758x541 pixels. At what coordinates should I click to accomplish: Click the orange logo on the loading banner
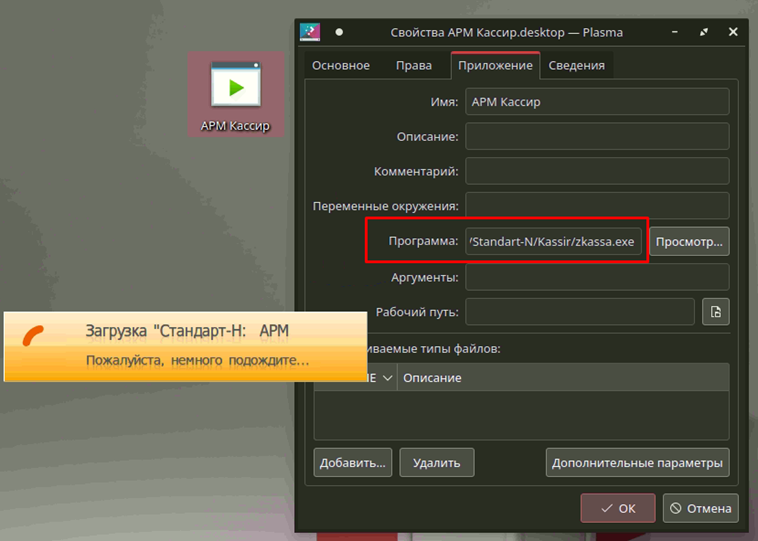[33, 336]
